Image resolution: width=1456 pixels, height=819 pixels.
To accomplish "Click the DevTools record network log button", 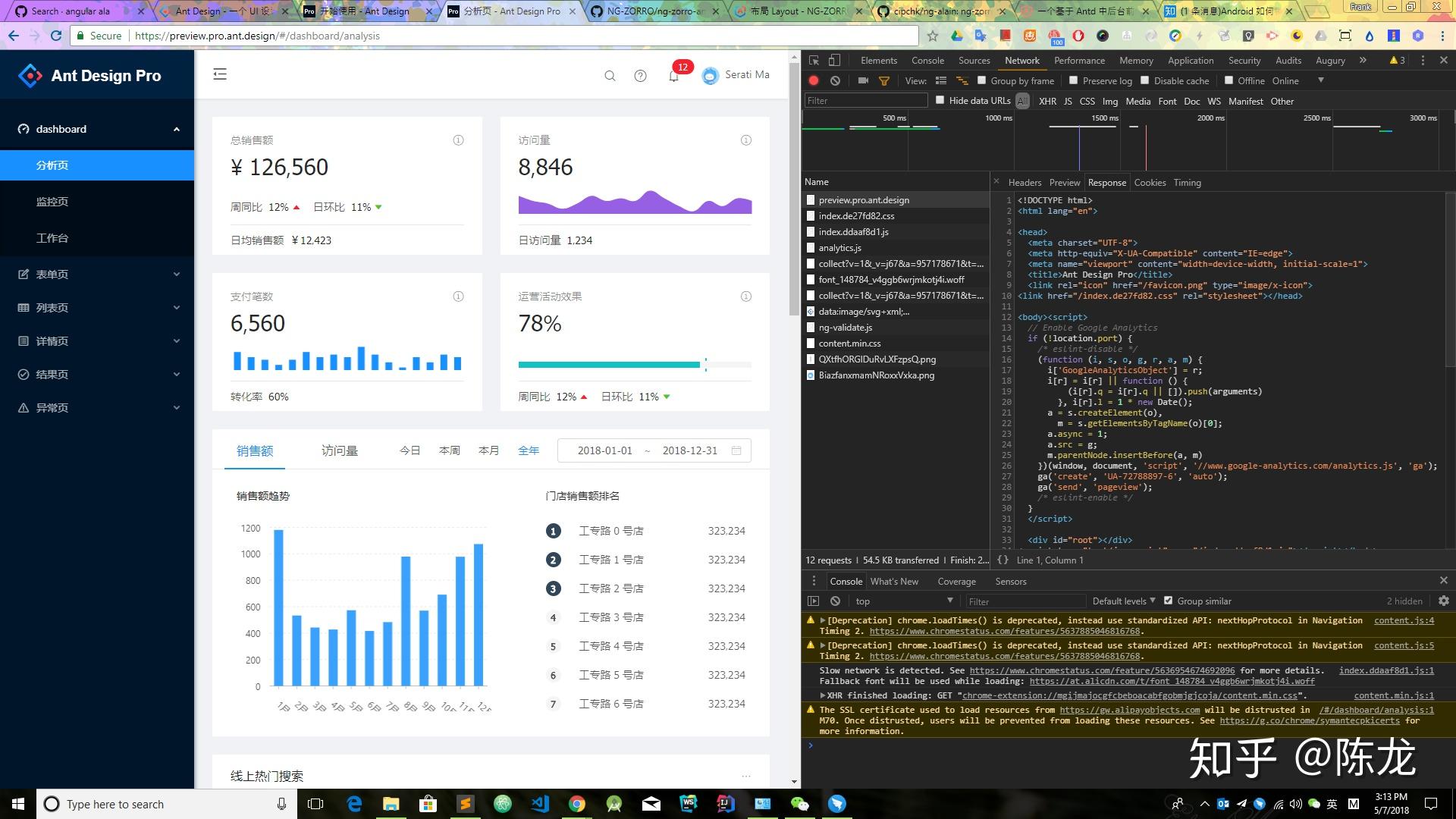I will point(814,80).
